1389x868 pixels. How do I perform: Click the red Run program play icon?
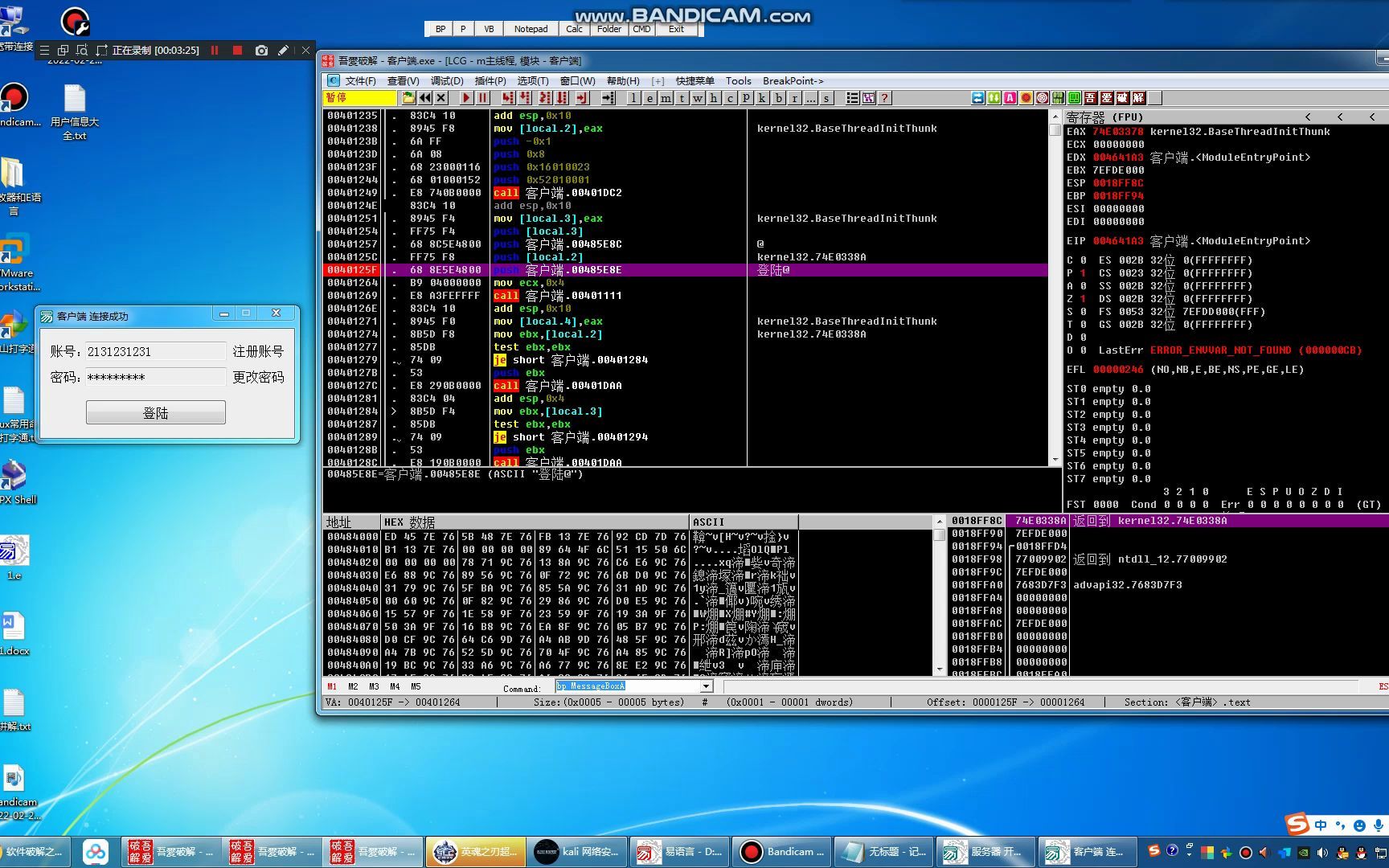coord(466,98)
